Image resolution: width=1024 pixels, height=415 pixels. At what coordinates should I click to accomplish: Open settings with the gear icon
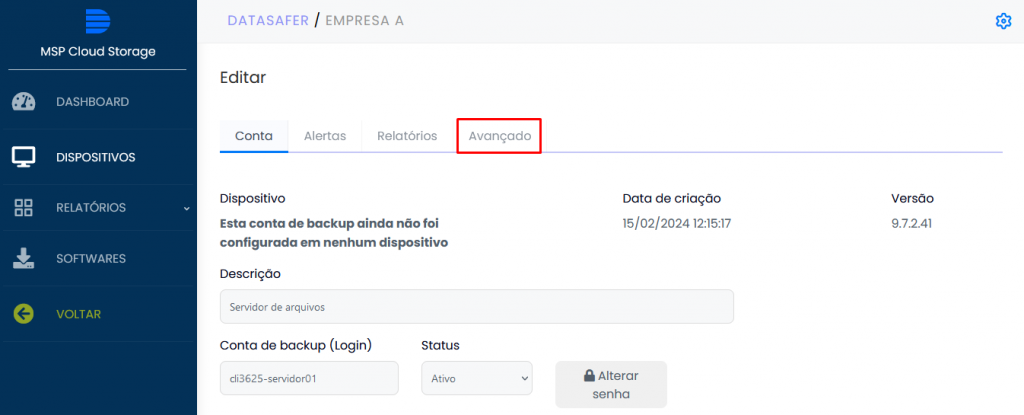tap(1003, 21)
